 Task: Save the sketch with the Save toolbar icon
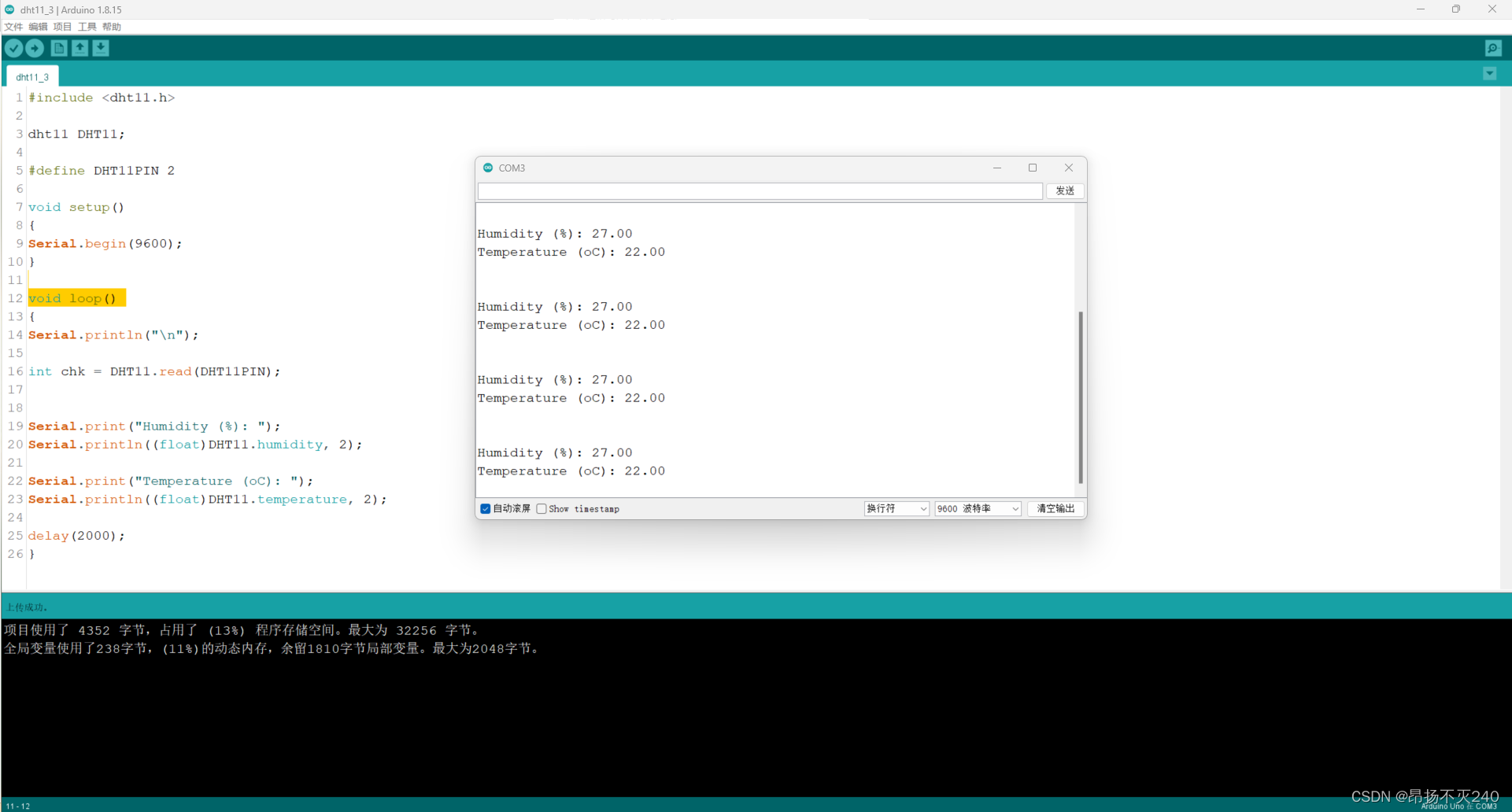pyautogui.click(x=101, y=48)
